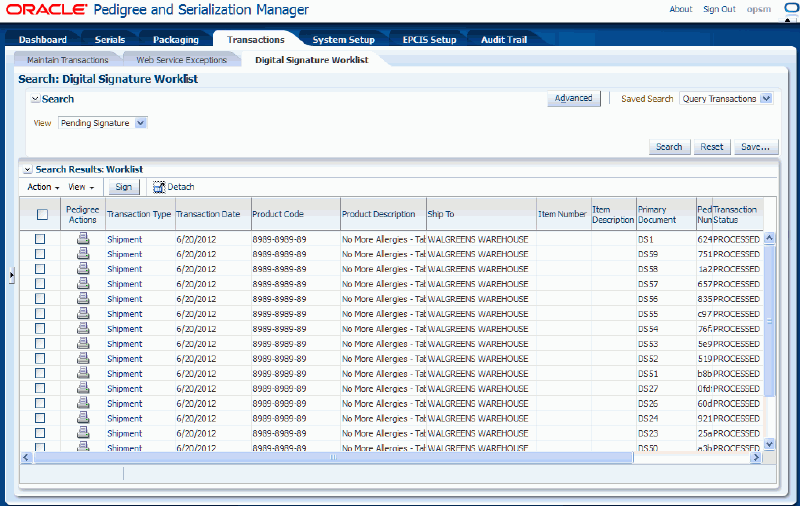The image size is (800, 506).
Task: Open pedigree actions icon for DS59 row
Action: (x=83, y=253)
